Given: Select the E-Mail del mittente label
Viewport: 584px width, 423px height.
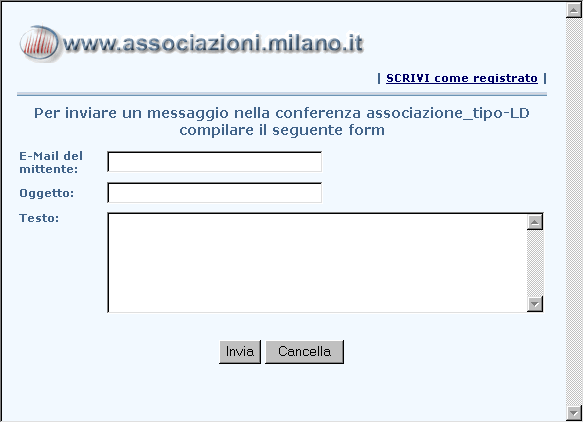Looking at the screenshot, I should (51, 162).
